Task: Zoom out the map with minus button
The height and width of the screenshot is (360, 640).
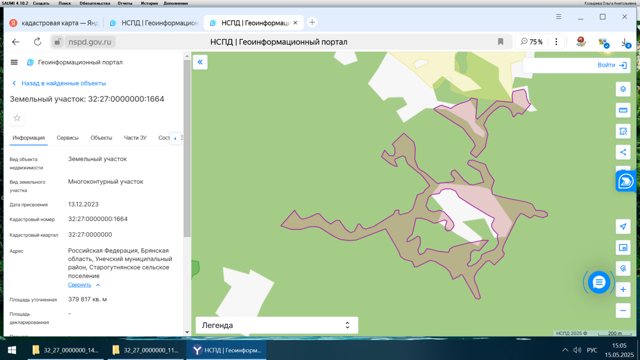Action: (x=623, y=311)
